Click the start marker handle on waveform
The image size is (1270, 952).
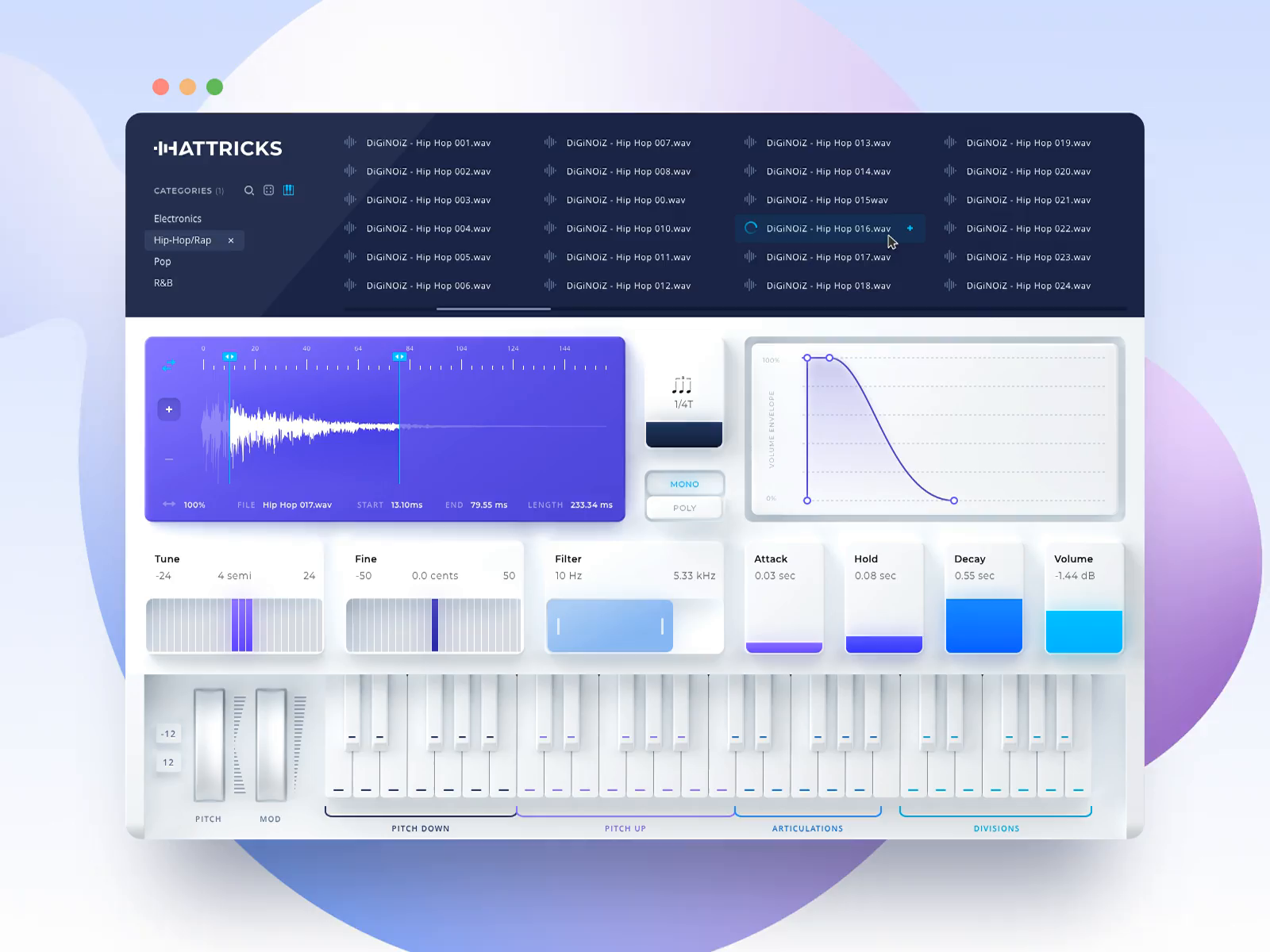point(229,357)
